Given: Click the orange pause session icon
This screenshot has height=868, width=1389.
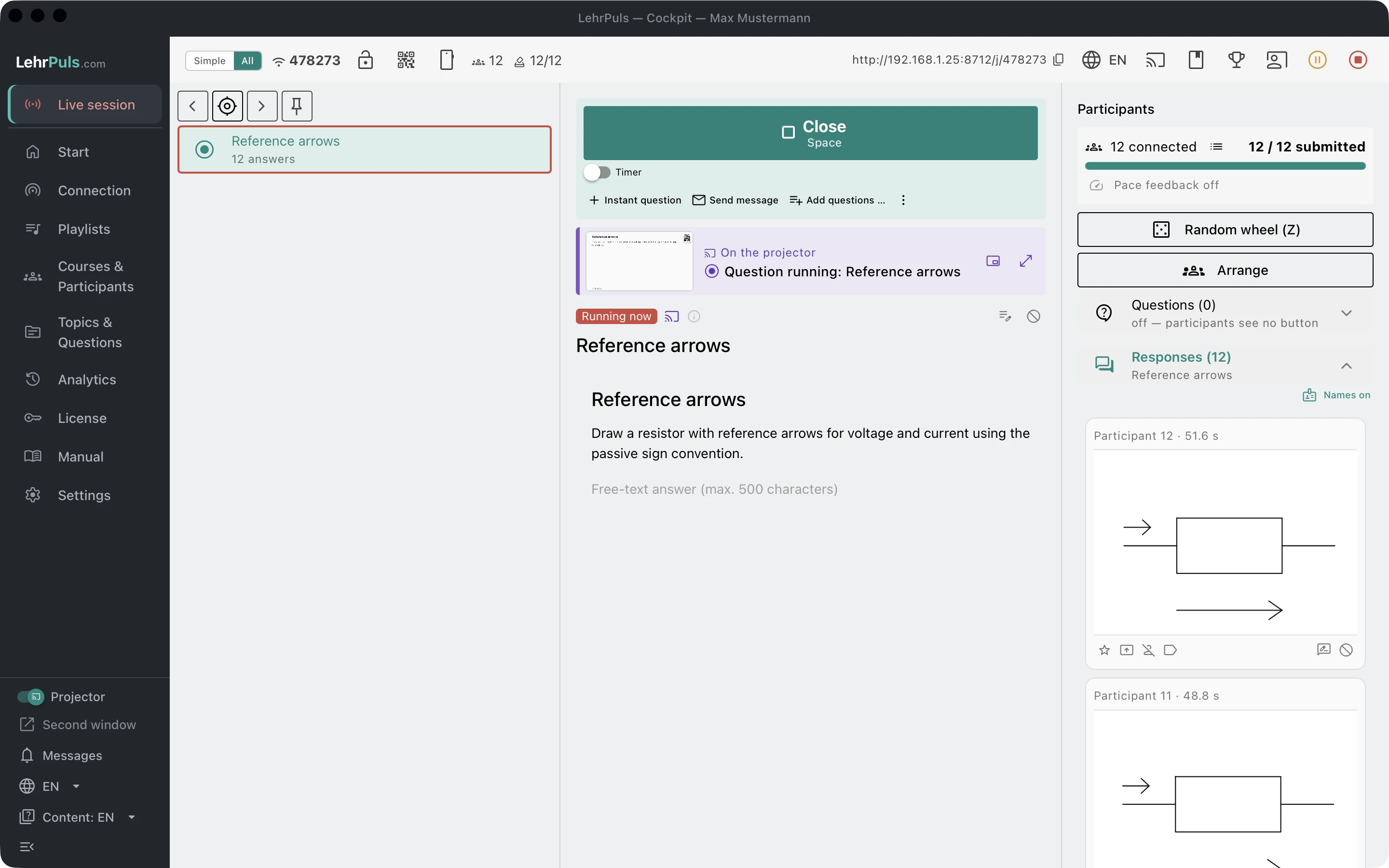Looking at the screenshot, I should [x=1317, y=60].
